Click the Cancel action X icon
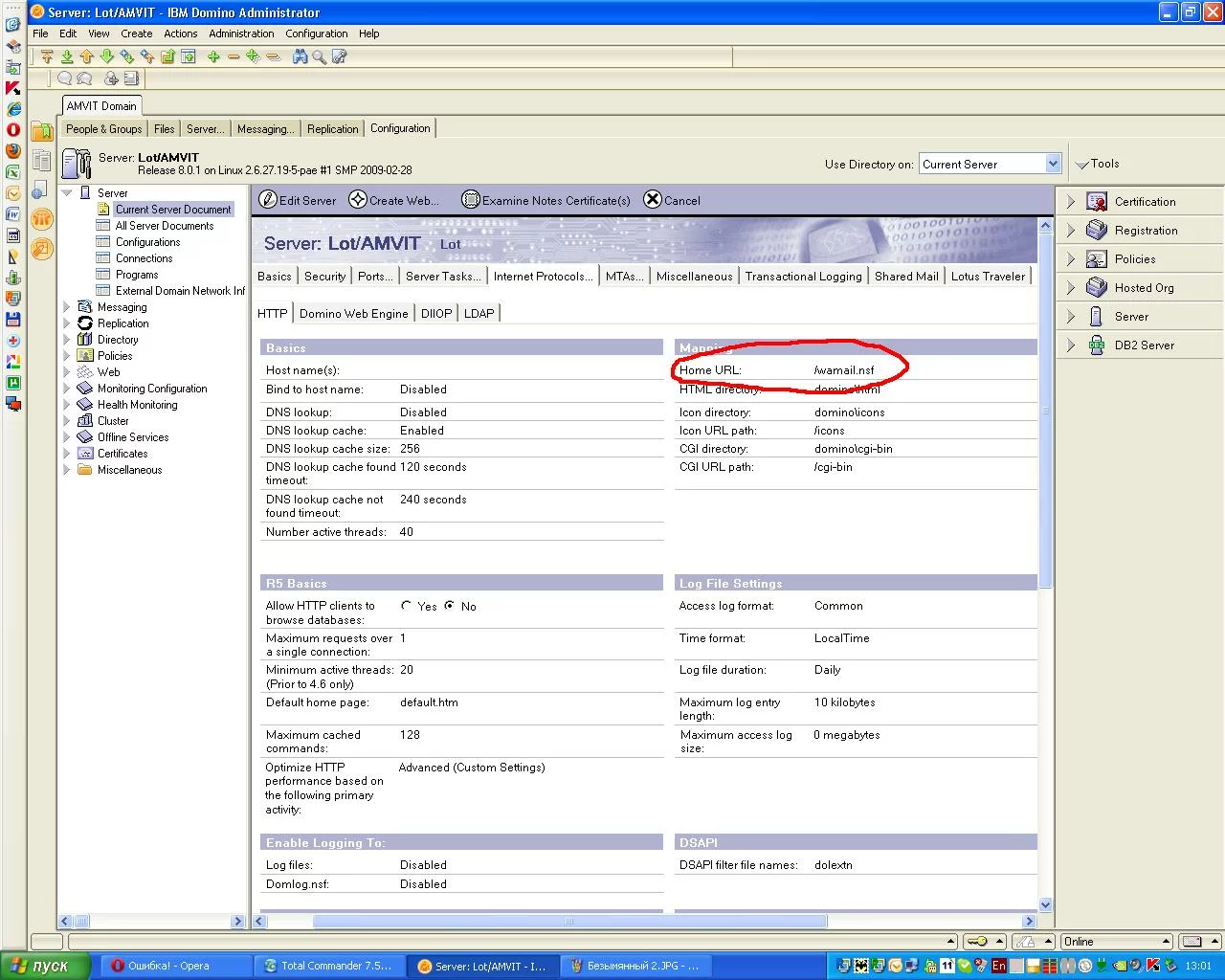Screen dimensions: 1225x980 [x=653, y=200]
